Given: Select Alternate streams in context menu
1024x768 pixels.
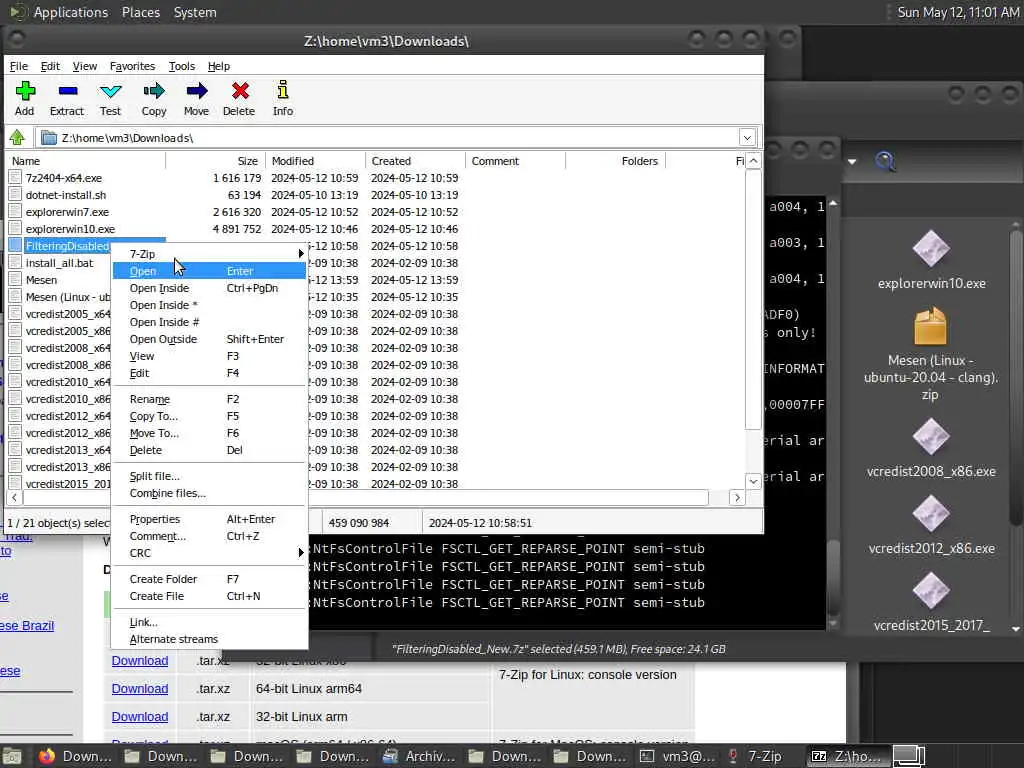Looking at the screenshot, I should pyautogui.click(x=209, y=639).
